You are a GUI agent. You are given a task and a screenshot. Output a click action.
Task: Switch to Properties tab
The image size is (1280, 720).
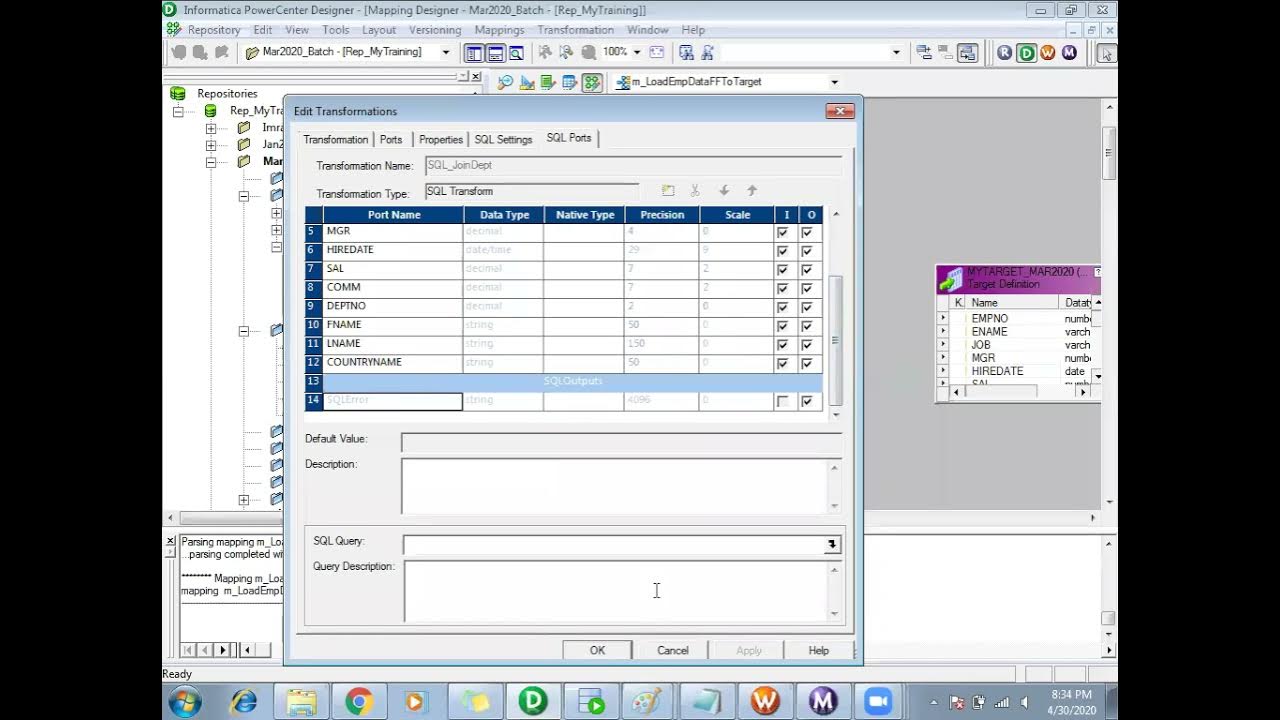pyautogui.click(x=441, y=140)
